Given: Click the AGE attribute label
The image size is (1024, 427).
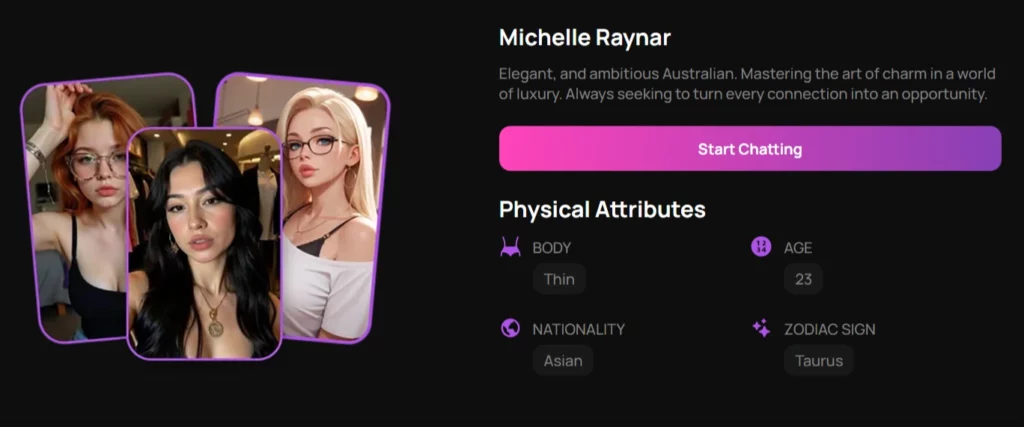Looking at the screenshot, I should pyautogui.click(x=798, y=248).
